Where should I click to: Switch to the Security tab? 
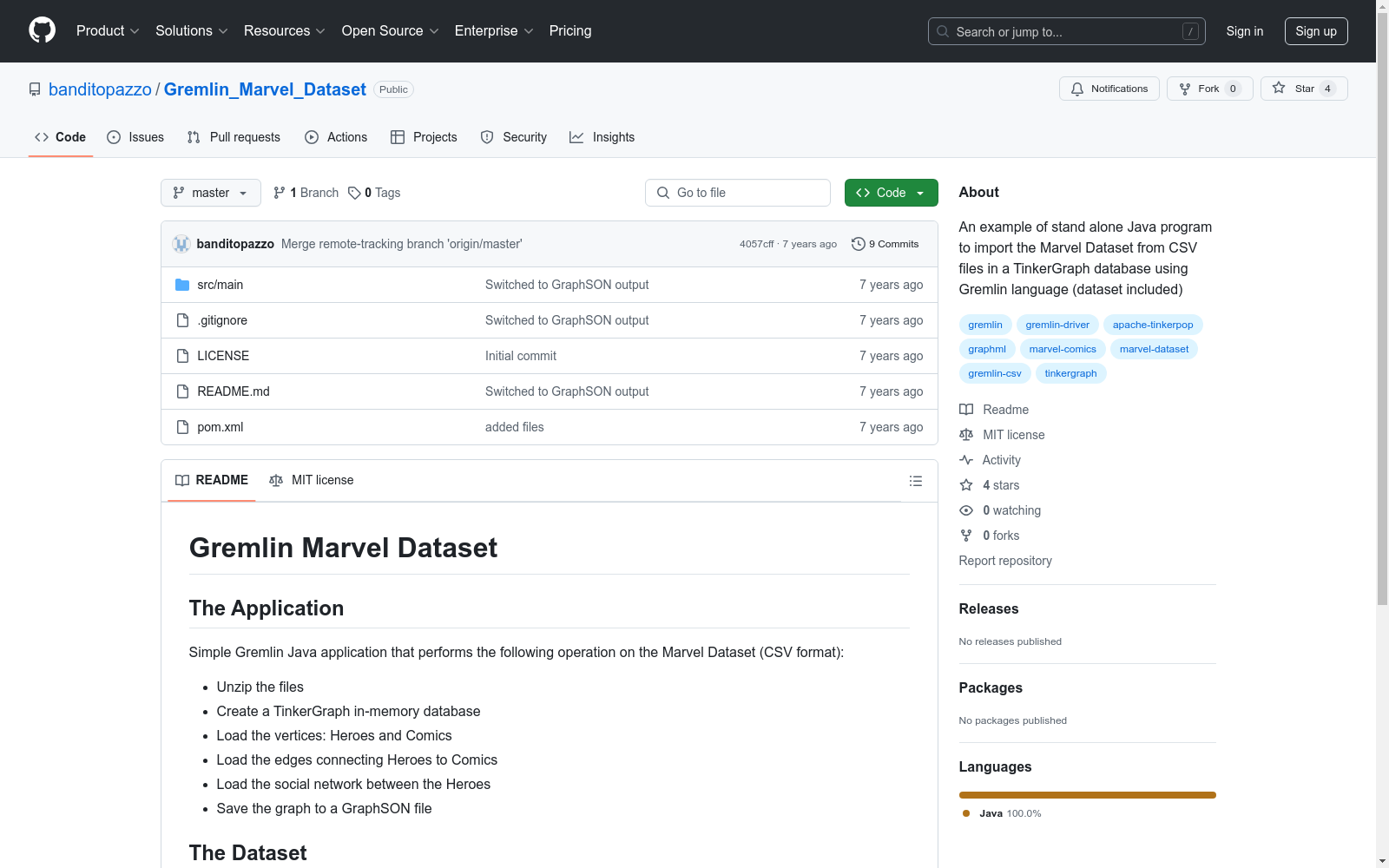click(514, 137)
